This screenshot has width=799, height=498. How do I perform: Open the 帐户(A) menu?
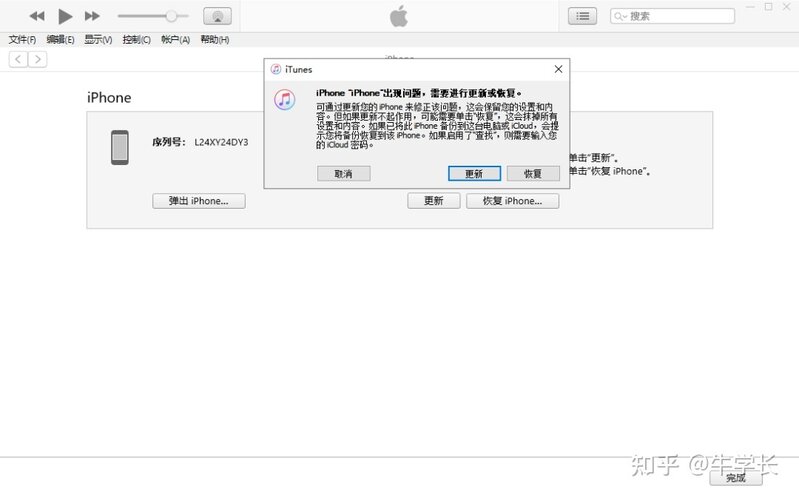click(x=175, y=40)
